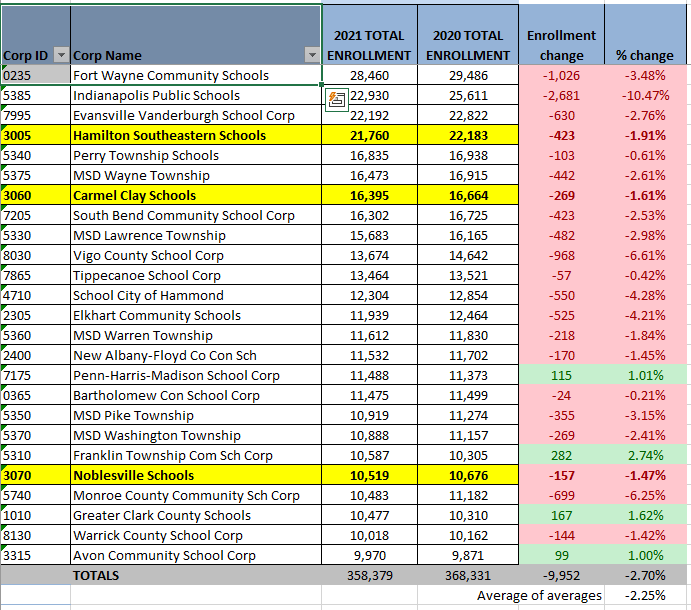Select cell Indianapolis Public Schools

pyautogui.click(x=196, y=95)
